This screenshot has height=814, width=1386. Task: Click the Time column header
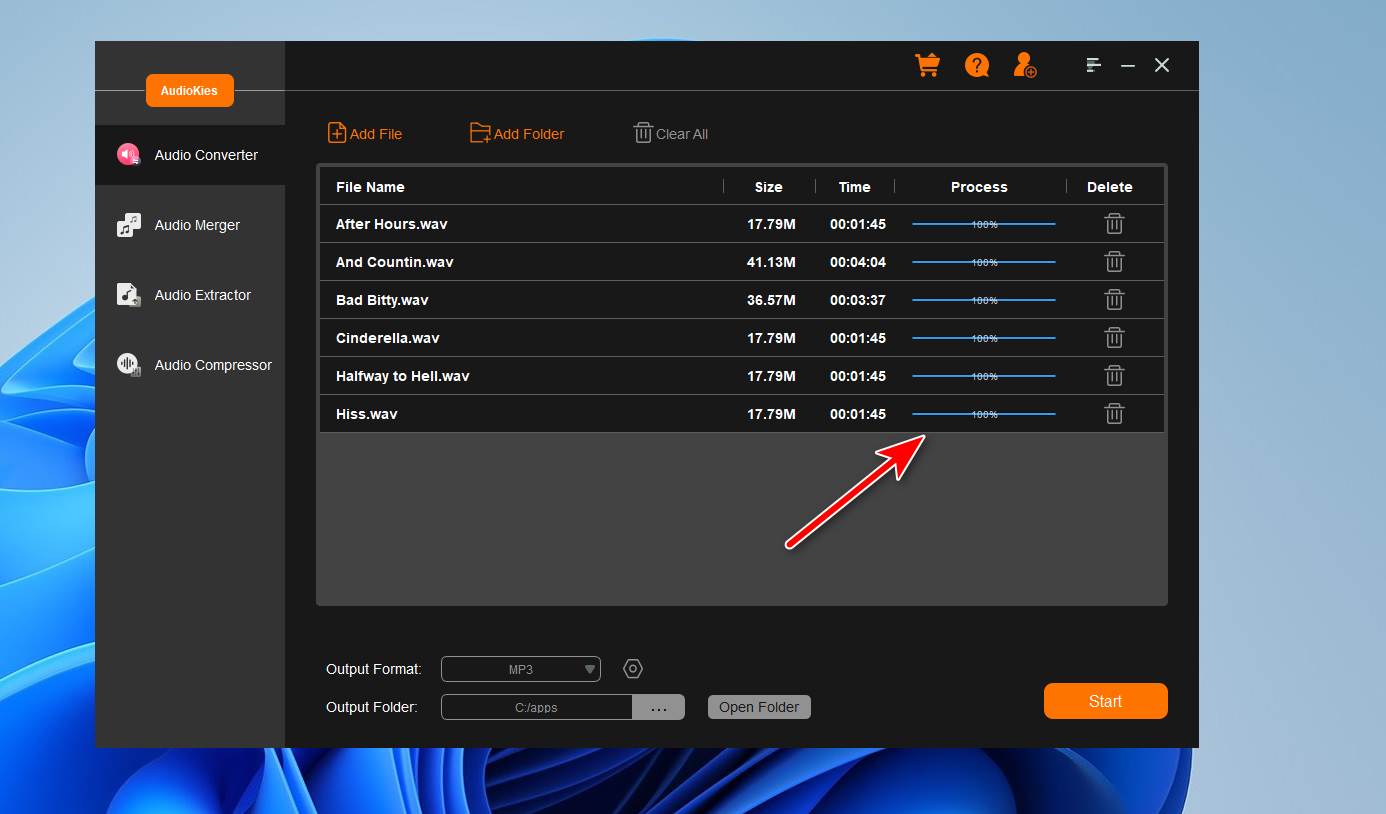[x=855, y=187]
